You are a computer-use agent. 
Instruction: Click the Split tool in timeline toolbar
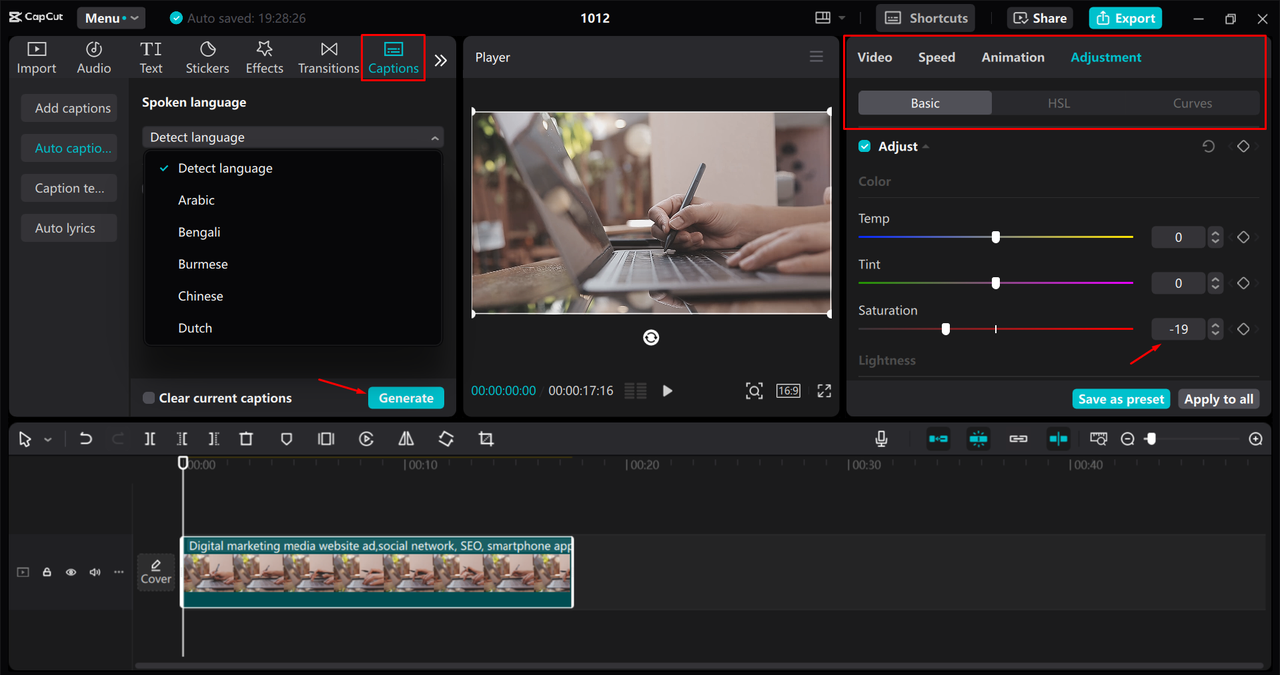[x=149, y=439]
